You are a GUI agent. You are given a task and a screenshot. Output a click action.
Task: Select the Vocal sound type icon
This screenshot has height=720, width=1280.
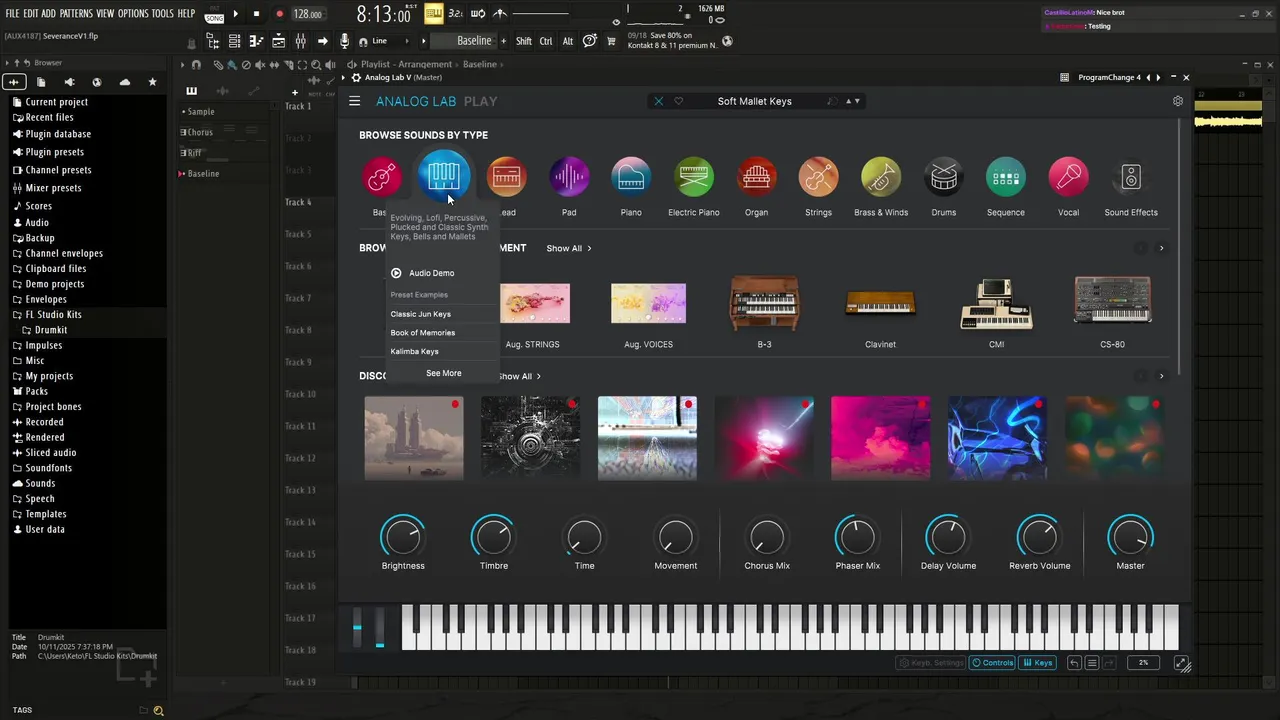[1068, 178]
